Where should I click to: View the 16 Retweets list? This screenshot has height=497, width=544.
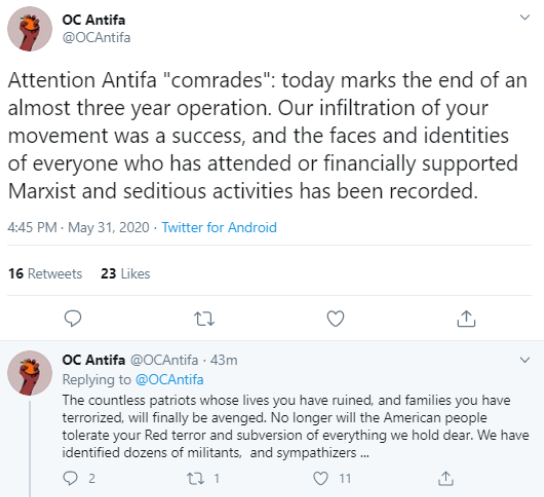(45, 274)
